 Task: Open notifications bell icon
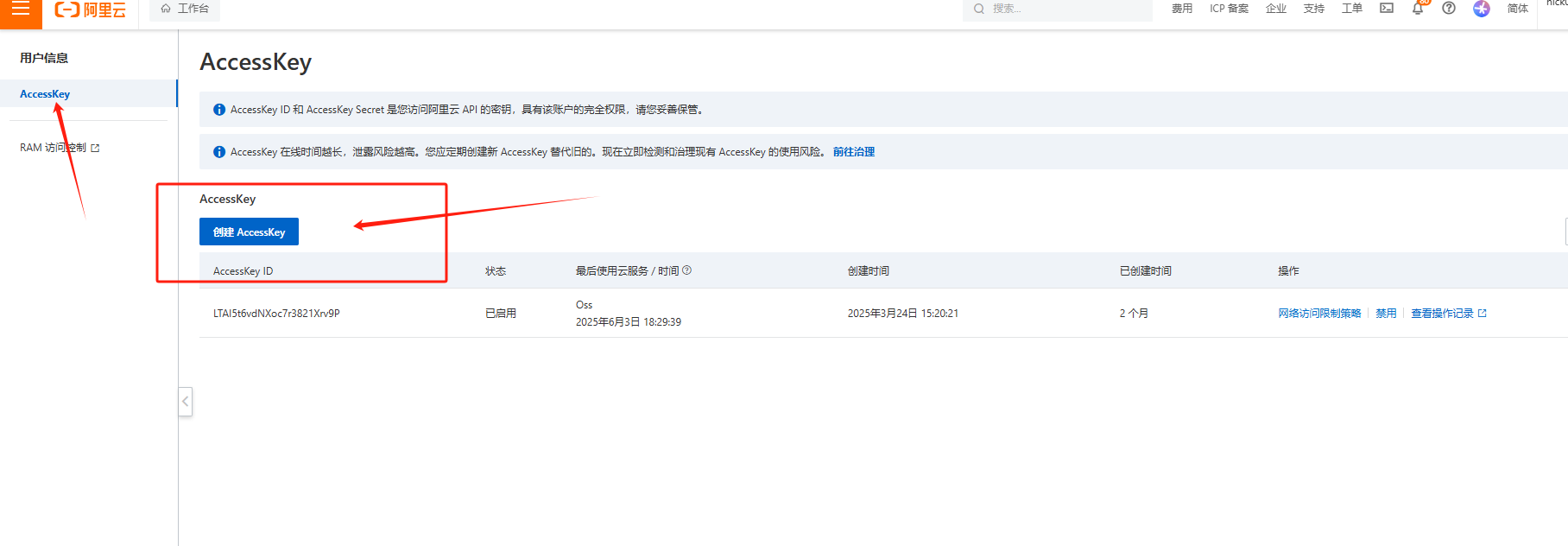tap(1418, 8)
